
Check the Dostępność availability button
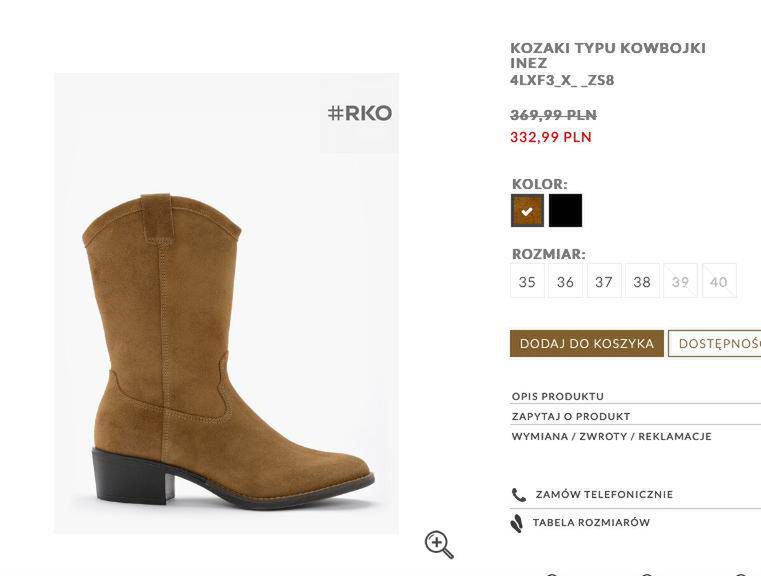pos(714,344)
